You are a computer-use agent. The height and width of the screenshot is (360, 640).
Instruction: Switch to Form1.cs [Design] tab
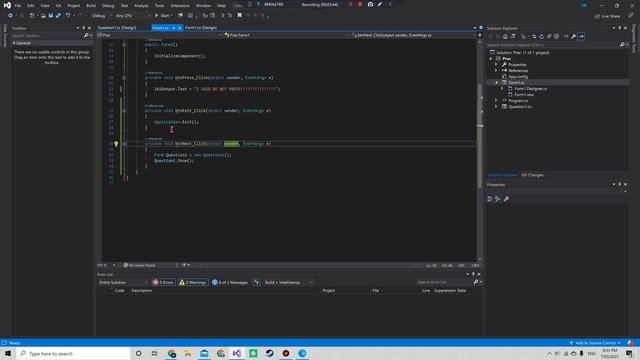[201, 28]
